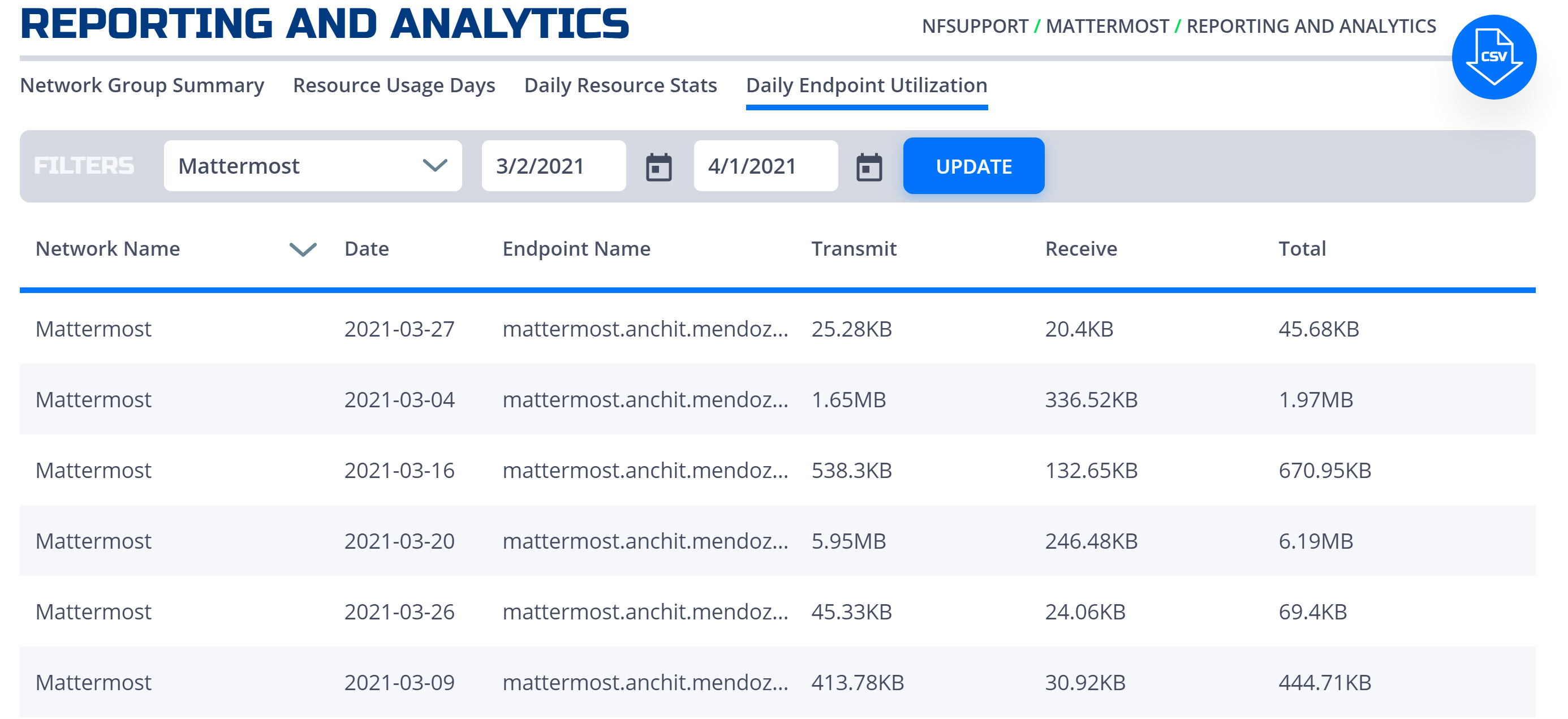Select date cell 2021-03-27
Viewport: 1568px width, 719px height.
click(399, 329)
